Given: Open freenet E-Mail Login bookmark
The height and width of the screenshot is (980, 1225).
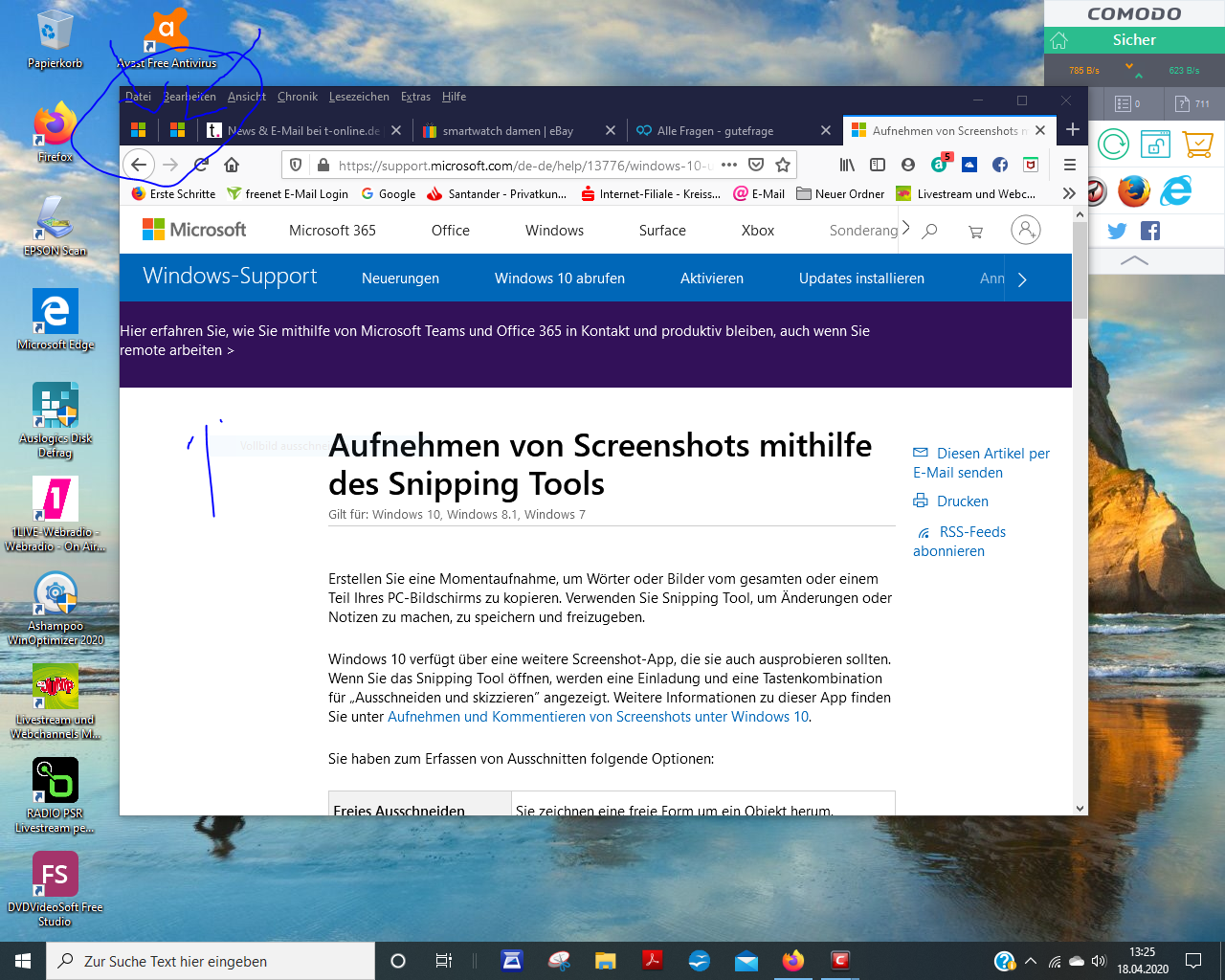Looking at the screenshot, I should click(x=287, y=193).
